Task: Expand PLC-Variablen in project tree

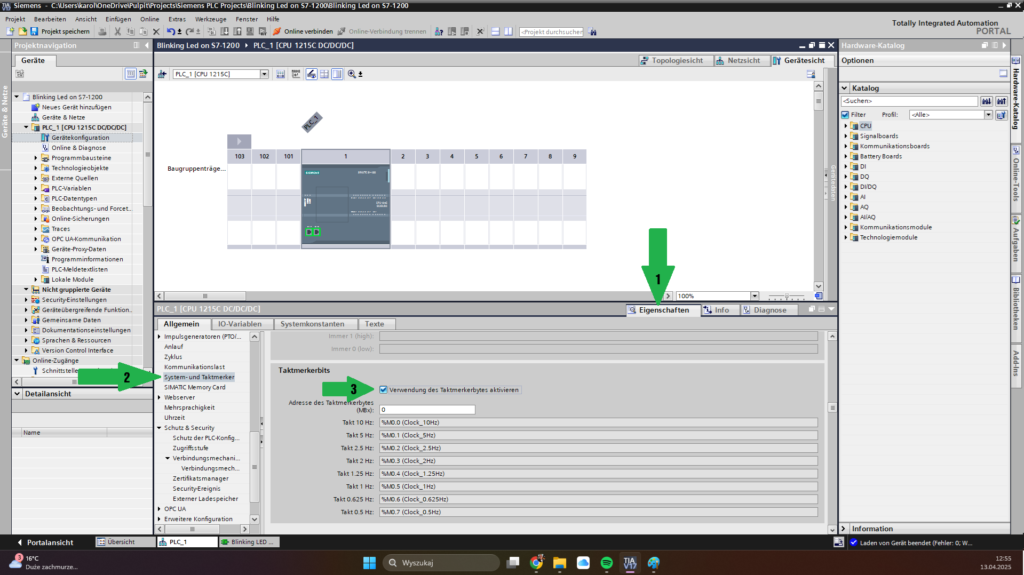Action: tap(36, 188)
